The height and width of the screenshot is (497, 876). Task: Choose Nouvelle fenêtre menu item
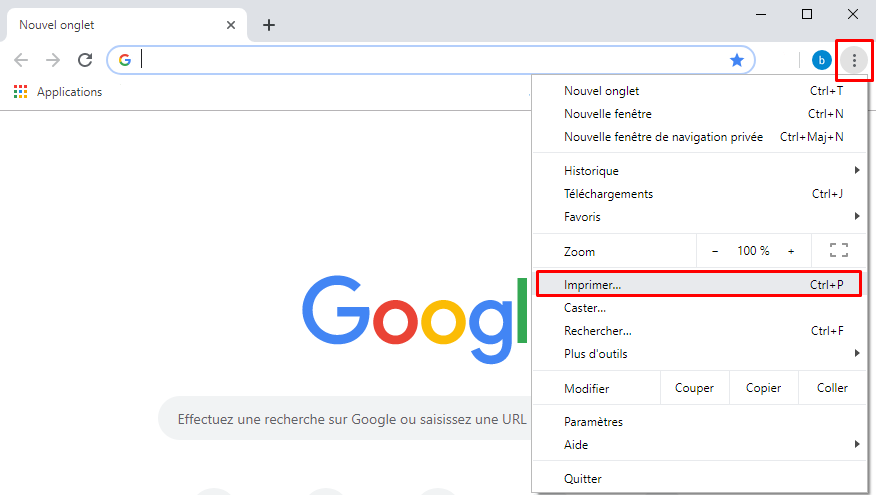point(699,114)
